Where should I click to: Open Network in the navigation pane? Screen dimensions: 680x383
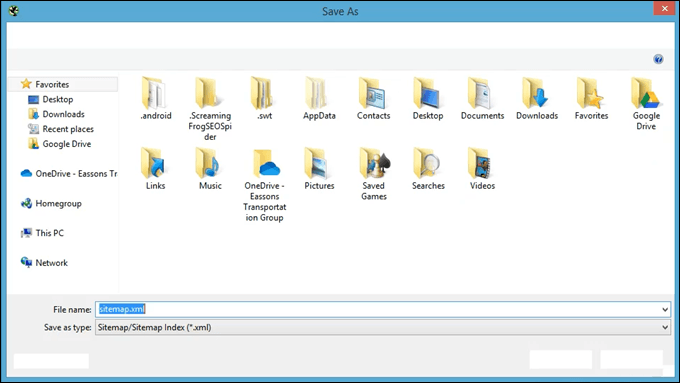tap(51, 262)
